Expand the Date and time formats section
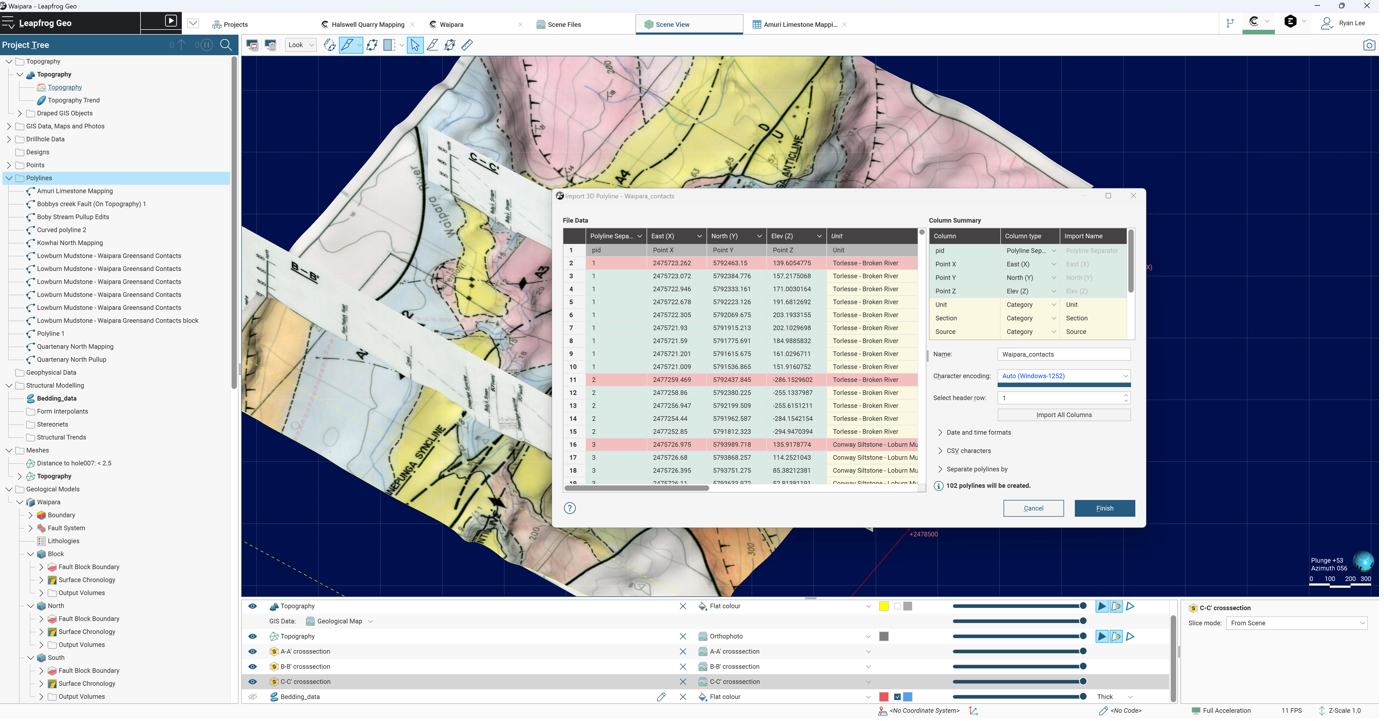 pyautogui.click(x=978, y=433)
